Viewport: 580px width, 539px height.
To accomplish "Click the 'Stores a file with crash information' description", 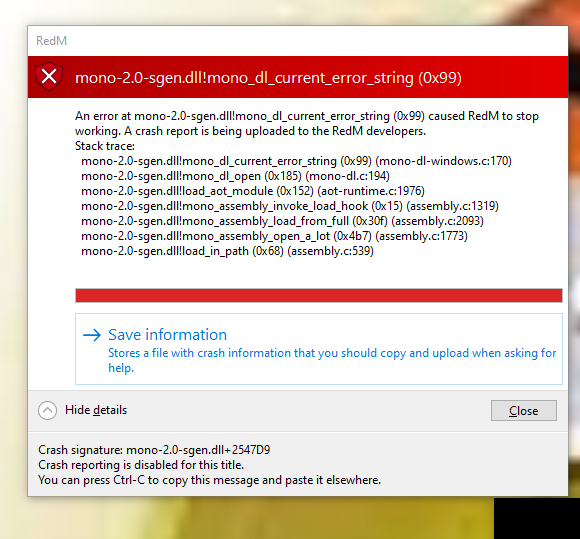I will click(x=332, y=360).
